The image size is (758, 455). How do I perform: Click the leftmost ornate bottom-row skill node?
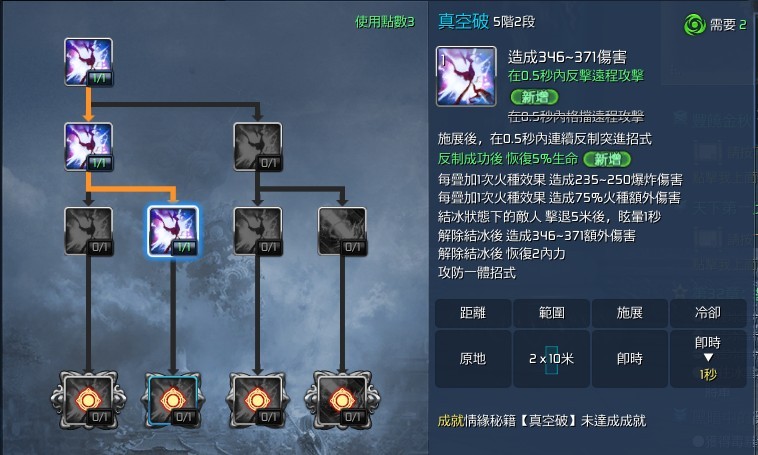pos(88,400)
